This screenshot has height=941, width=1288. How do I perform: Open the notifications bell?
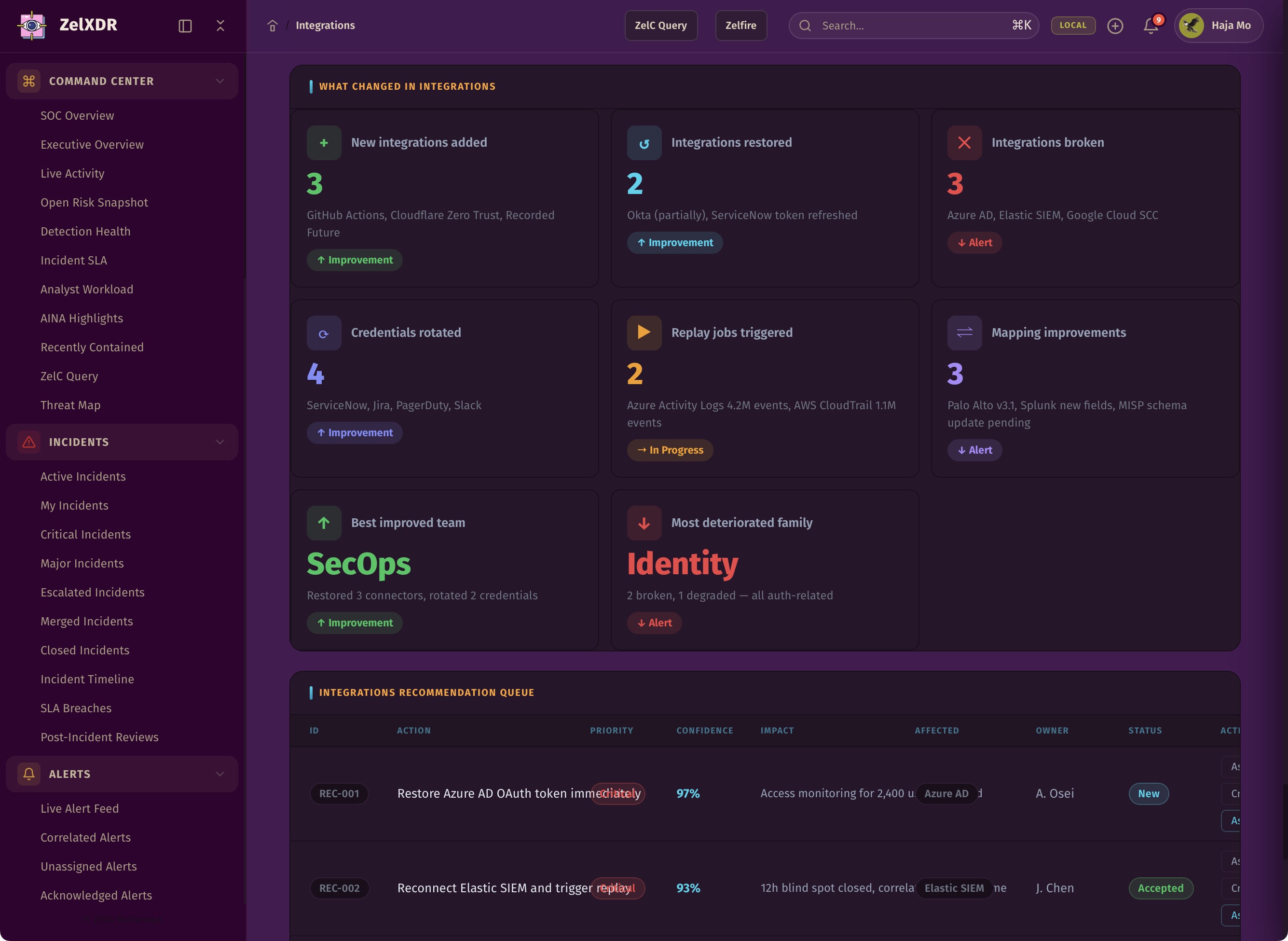pyautogui.click(x=1151, y=26)
